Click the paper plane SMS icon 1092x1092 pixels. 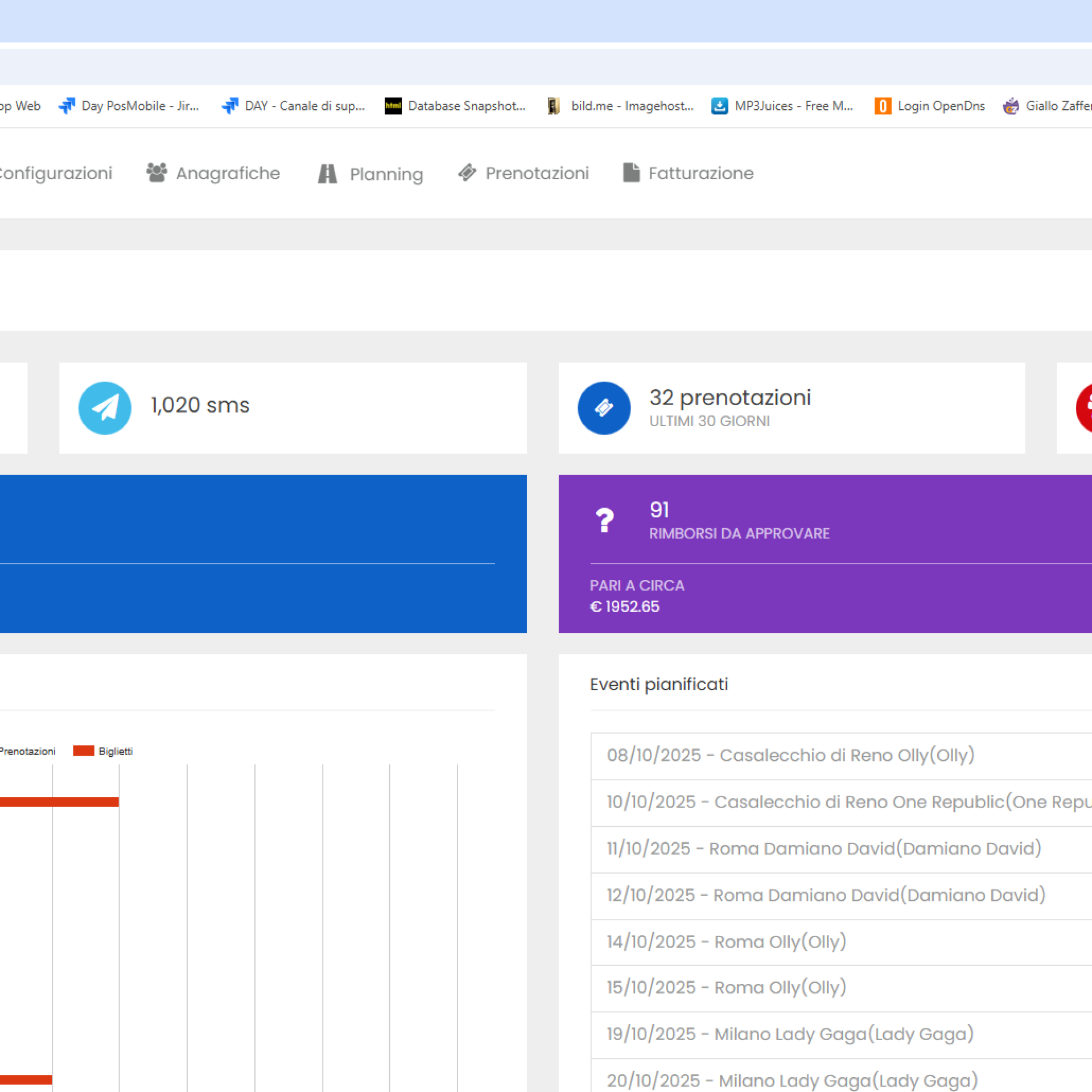pos(105,408)
